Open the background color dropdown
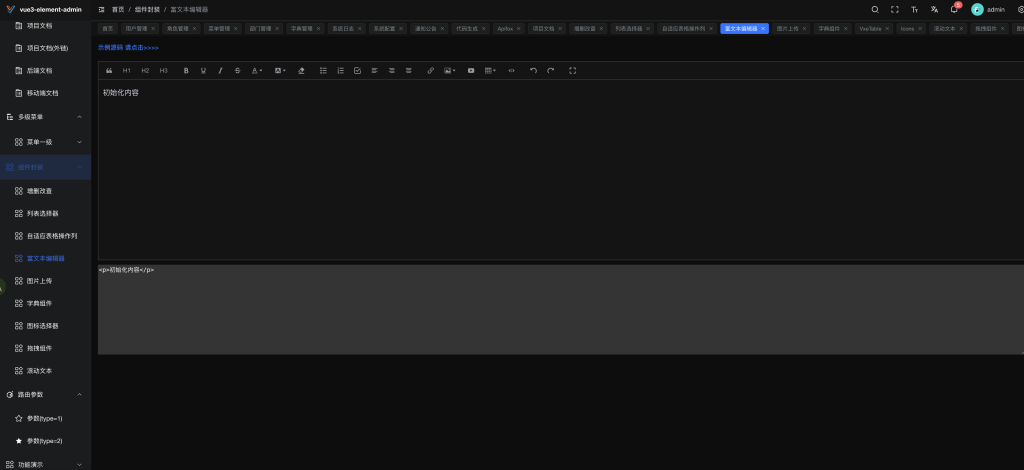Image resolution: width=1024 pixels, height=470 pixels. (x=280, y=70)
